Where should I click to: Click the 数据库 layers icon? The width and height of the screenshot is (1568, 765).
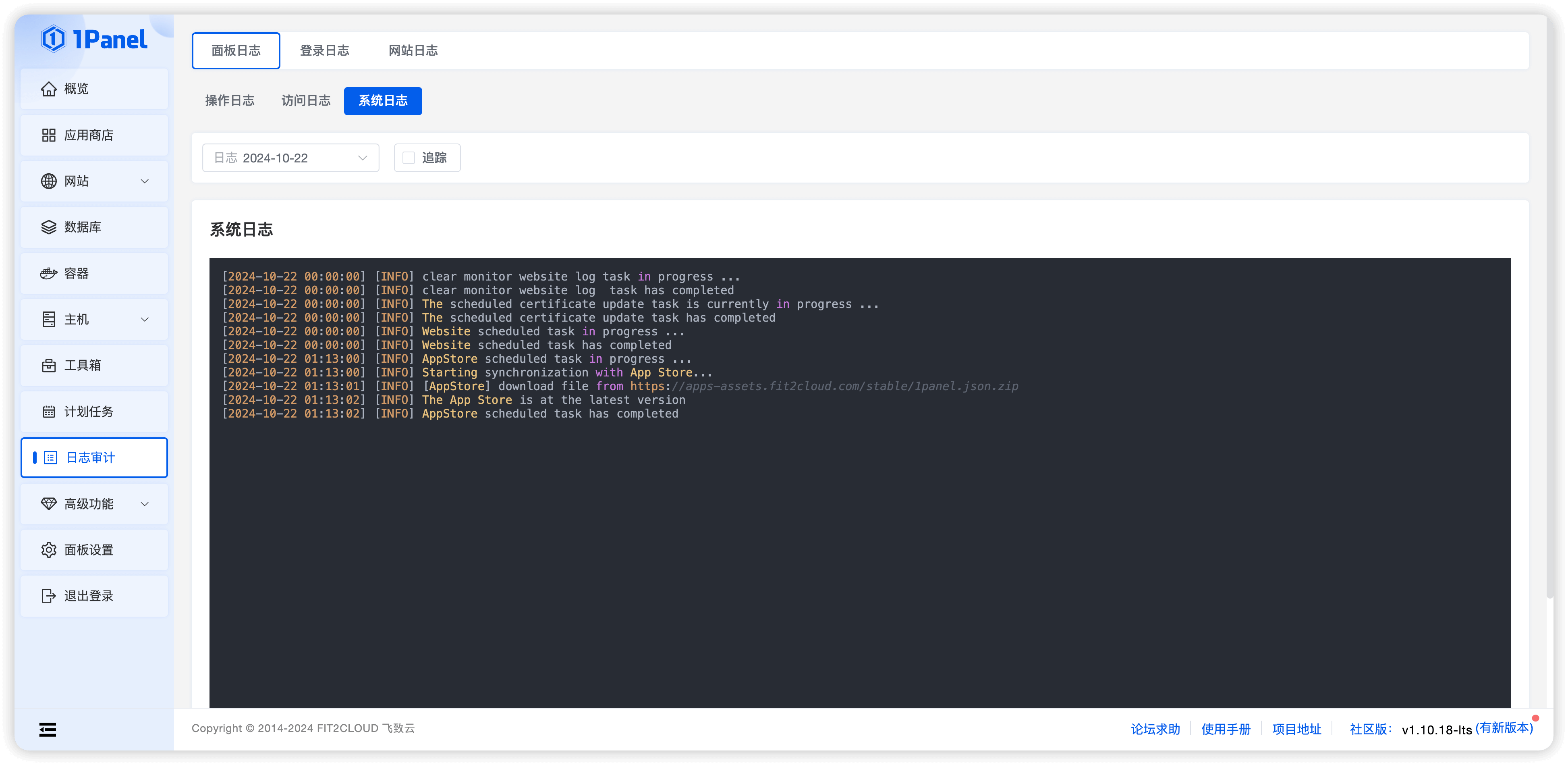coord(49,227)
